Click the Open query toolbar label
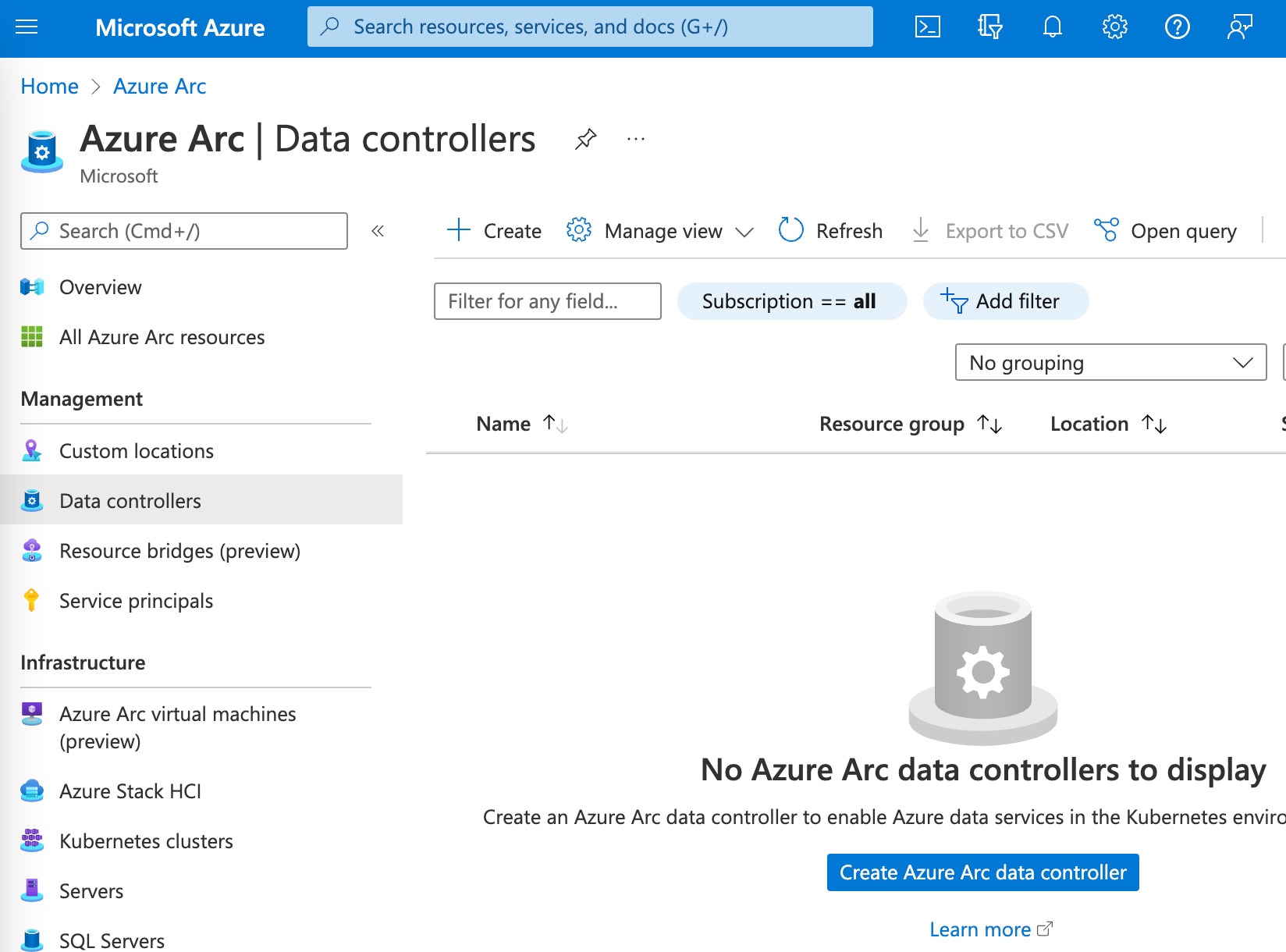Screen dimensions: 1286x952 [x=1184, y=231]
